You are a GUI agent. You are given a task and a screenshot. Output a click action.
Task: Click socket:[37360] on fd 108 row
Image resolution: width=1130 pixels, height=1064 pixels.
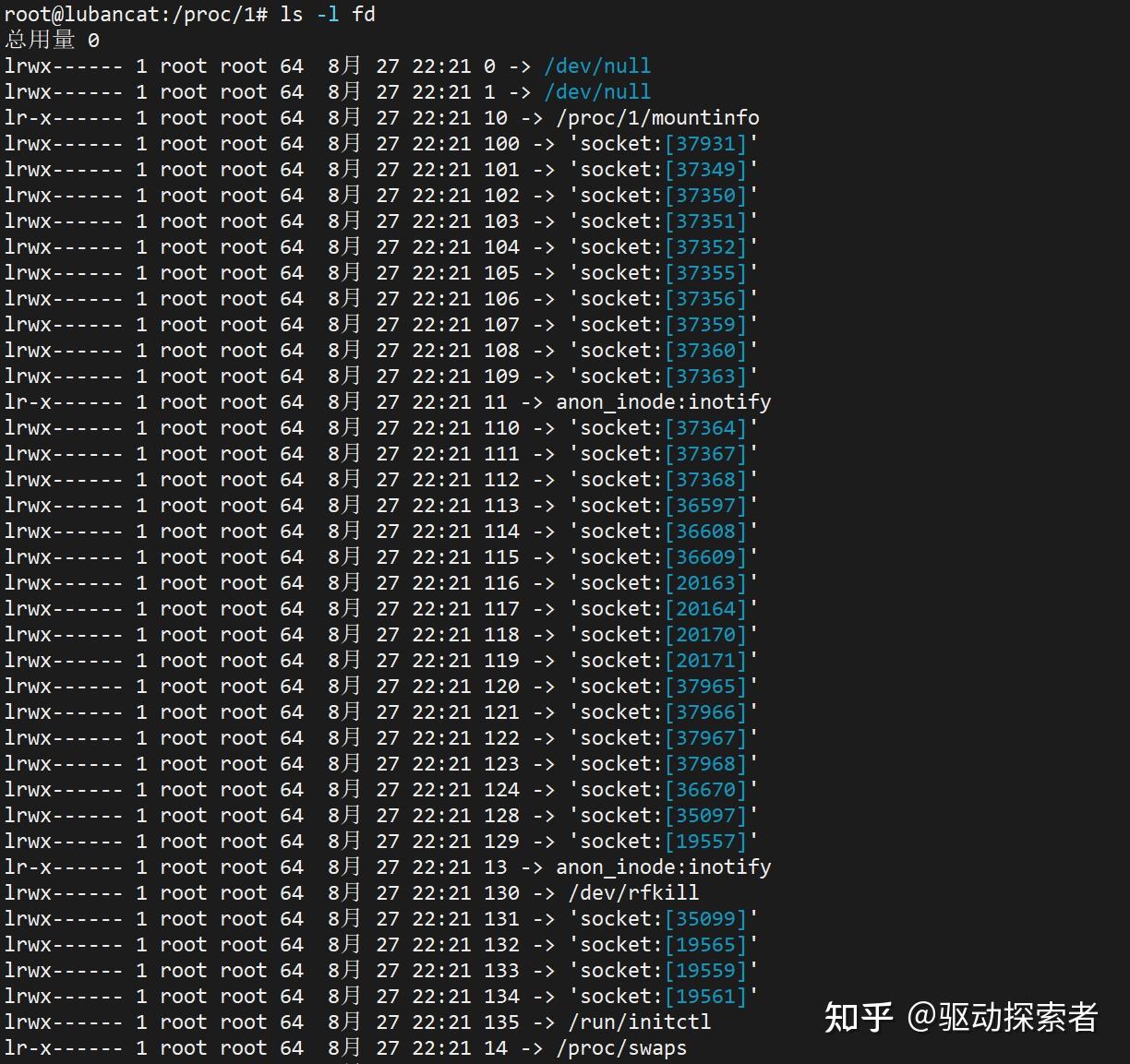pyautogui.click(x=664, y=350)
